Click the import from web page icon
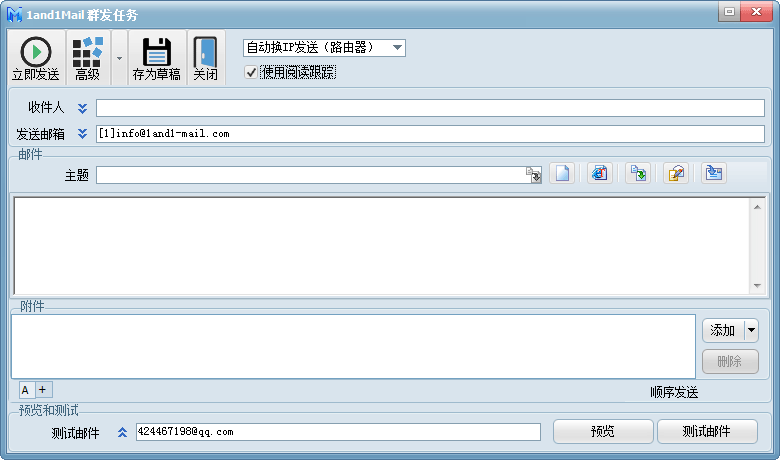This screenshot has width=780, height=460. pos(600,174)
